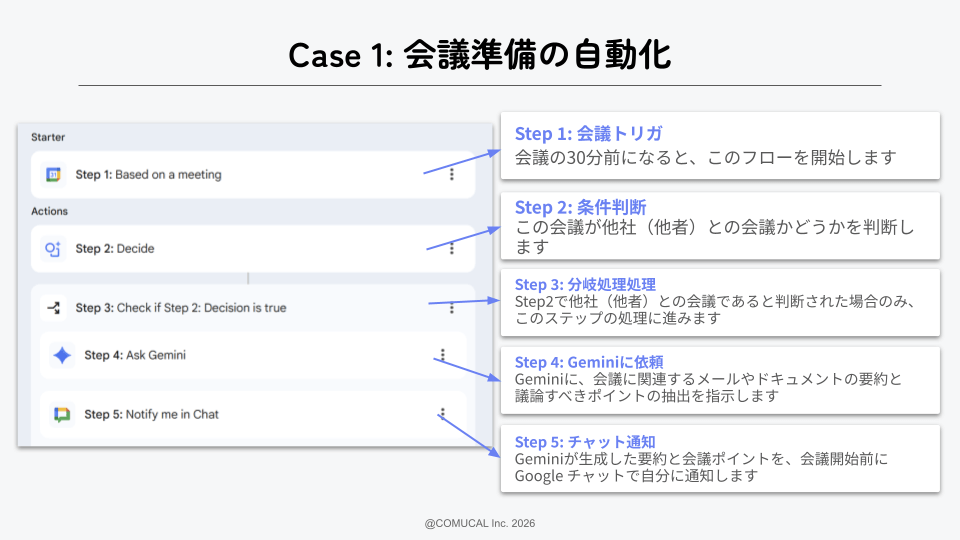Click the 'Step 4: Geminiに依頼' description heading

(589, 362)
